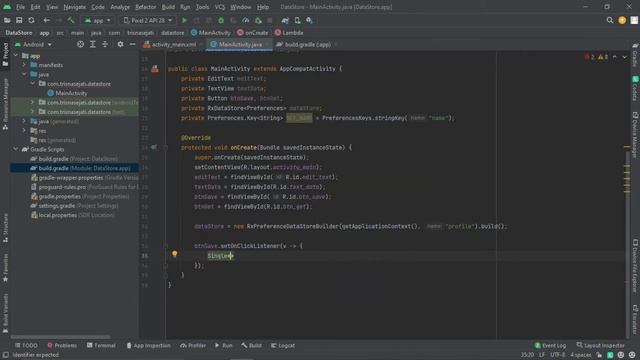Open the AVD/Device Manager toolbar icon
The image size is (640, 360).
point(298,20)
